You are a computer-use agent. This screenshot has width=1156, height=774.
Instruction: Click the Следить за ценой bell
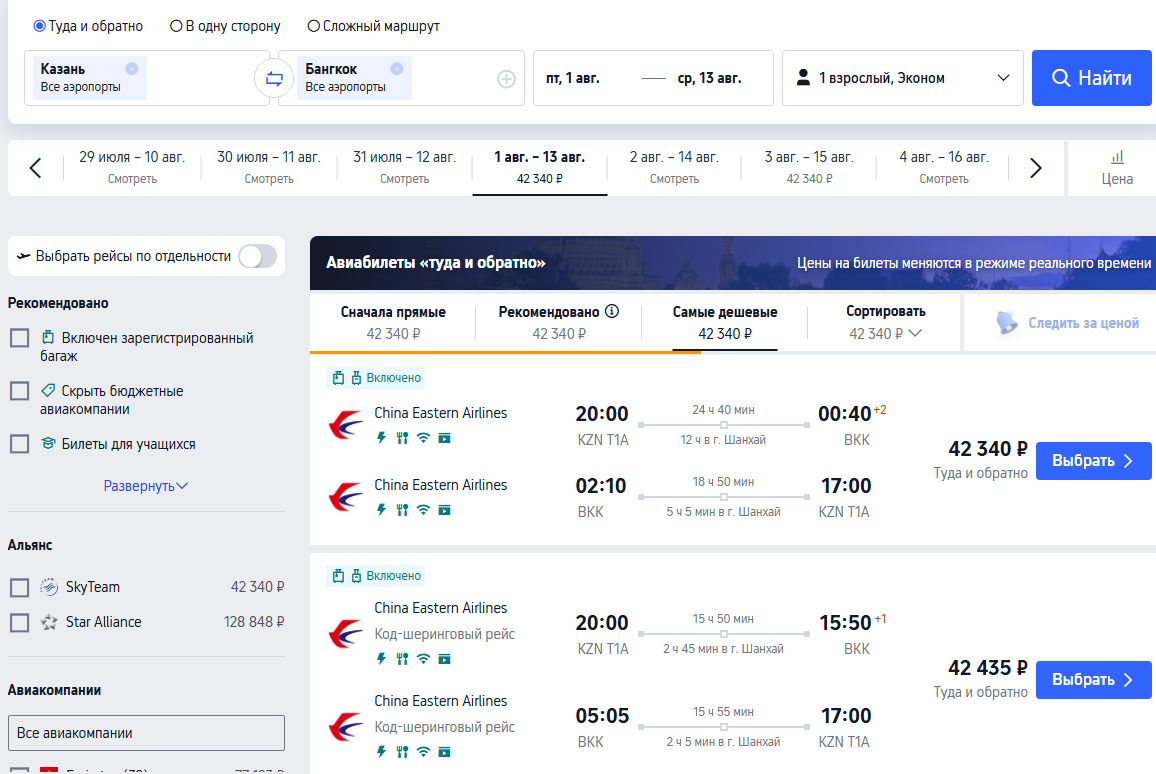[1007, 323]
